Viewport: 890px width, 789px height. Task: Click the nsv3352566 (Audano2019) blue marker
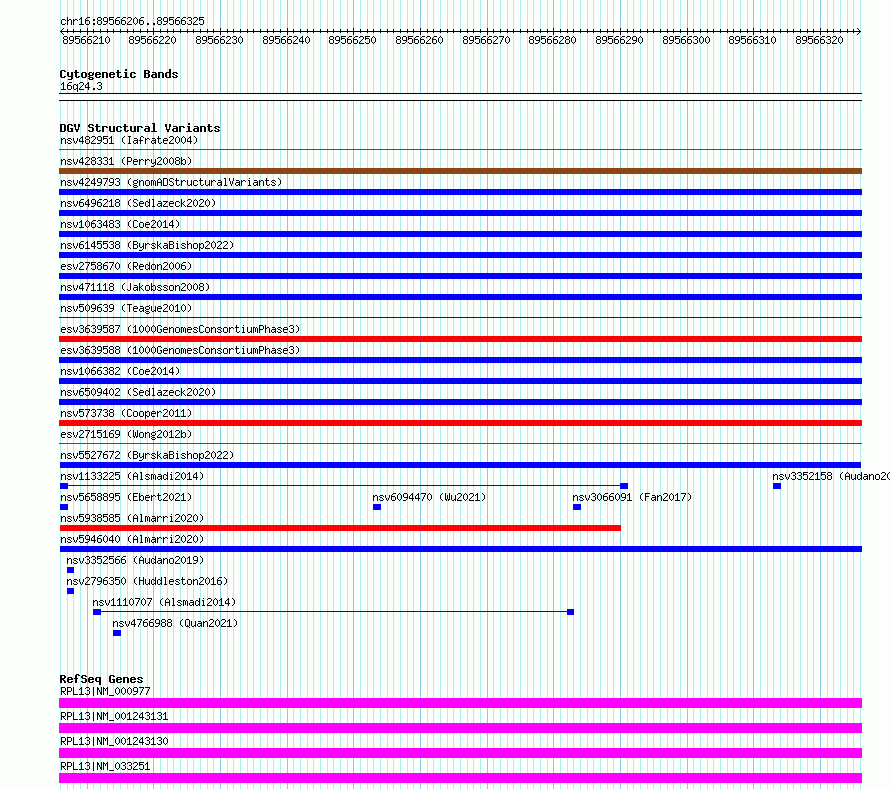pos(70,570)
